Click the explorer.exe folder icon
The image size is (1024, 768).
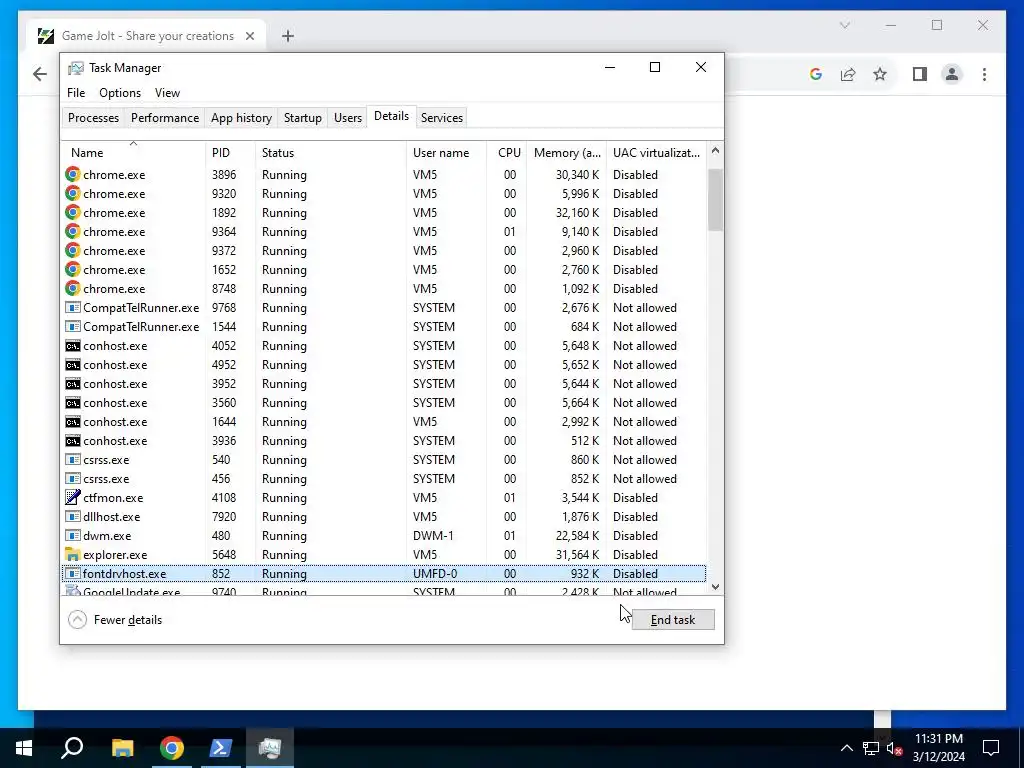click(x=73, y=554)
